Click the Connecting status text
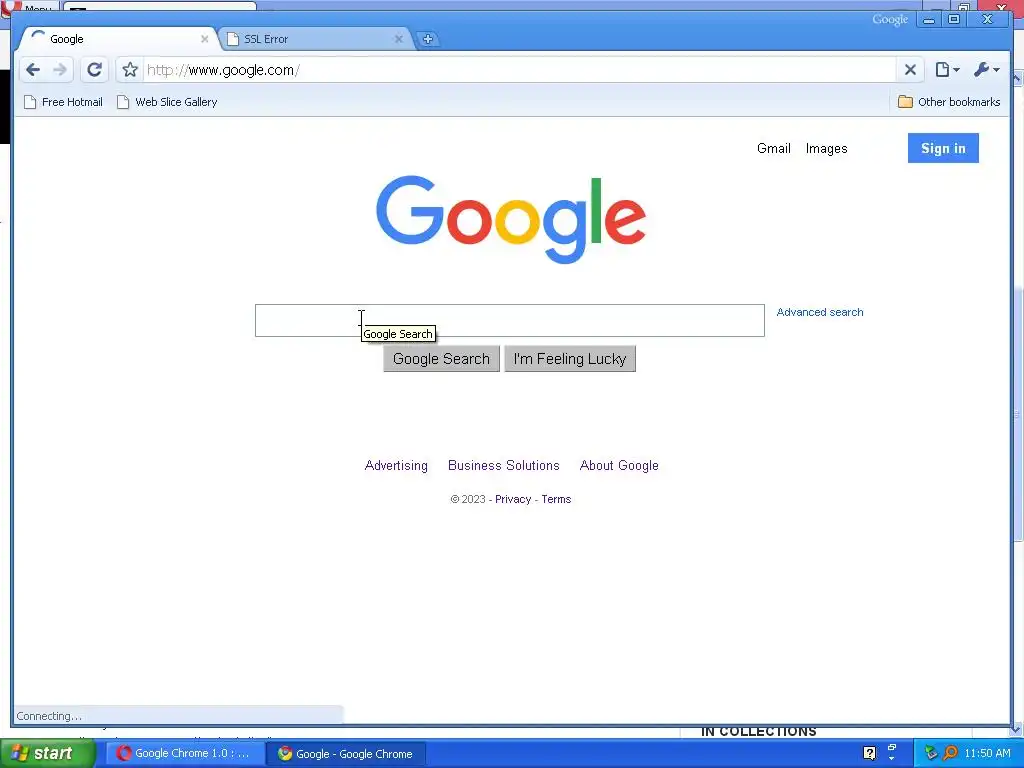The height and width of the screenshot is (768, 1024). [x=48, y=716]
